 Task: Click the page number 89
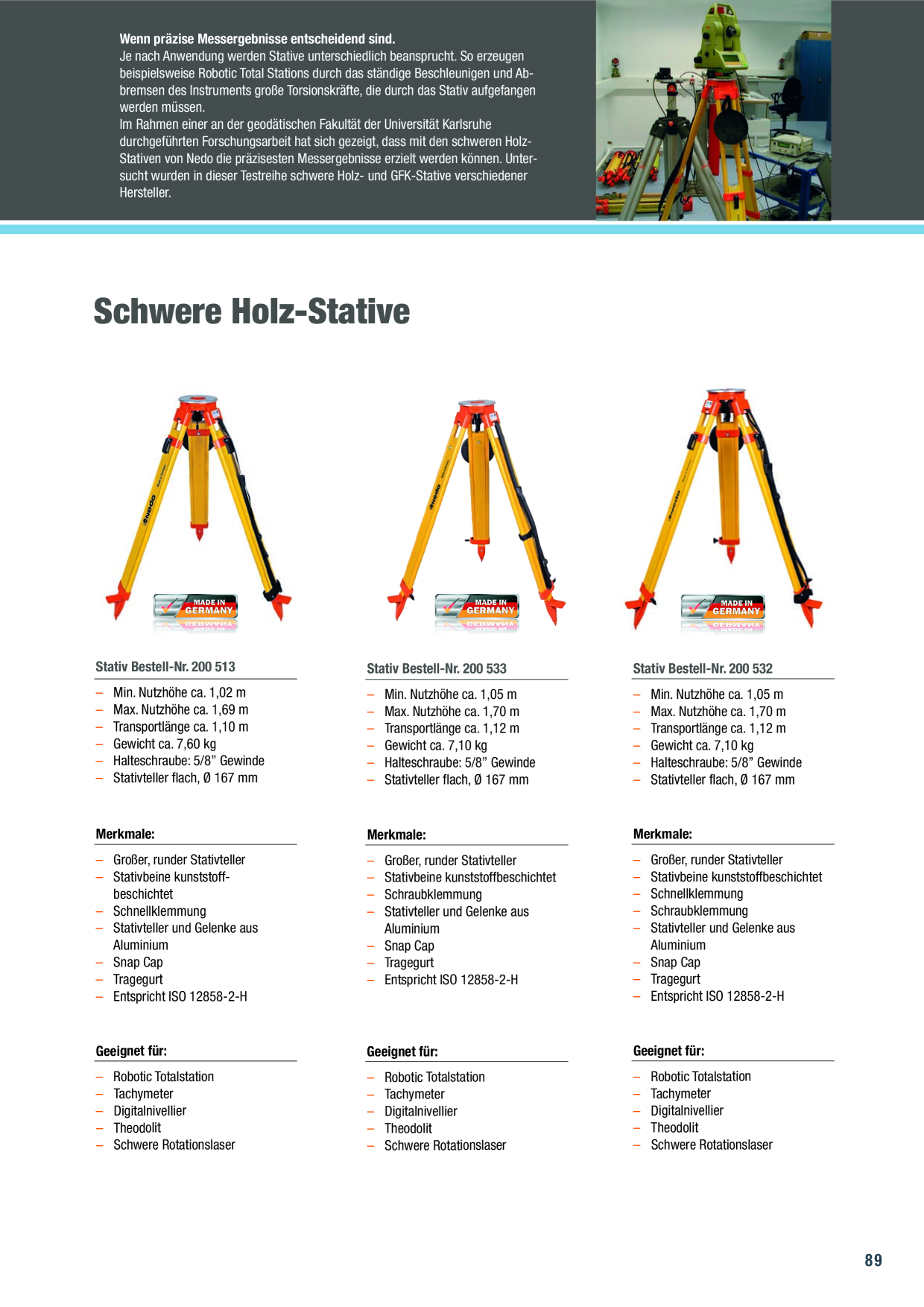pyautogui.click(x=873, y=1261)
